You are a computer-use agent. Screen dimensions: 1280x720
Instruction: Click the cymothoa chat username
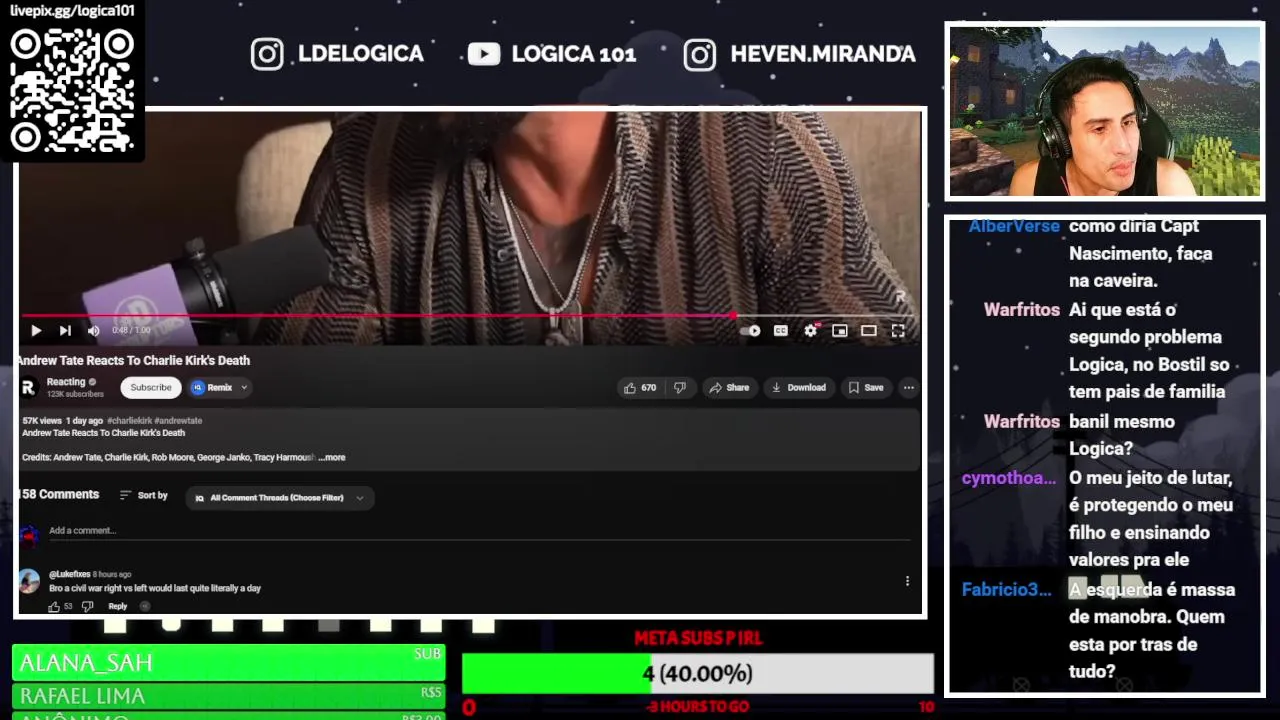pyautogui.click(x=1009, y=478)
